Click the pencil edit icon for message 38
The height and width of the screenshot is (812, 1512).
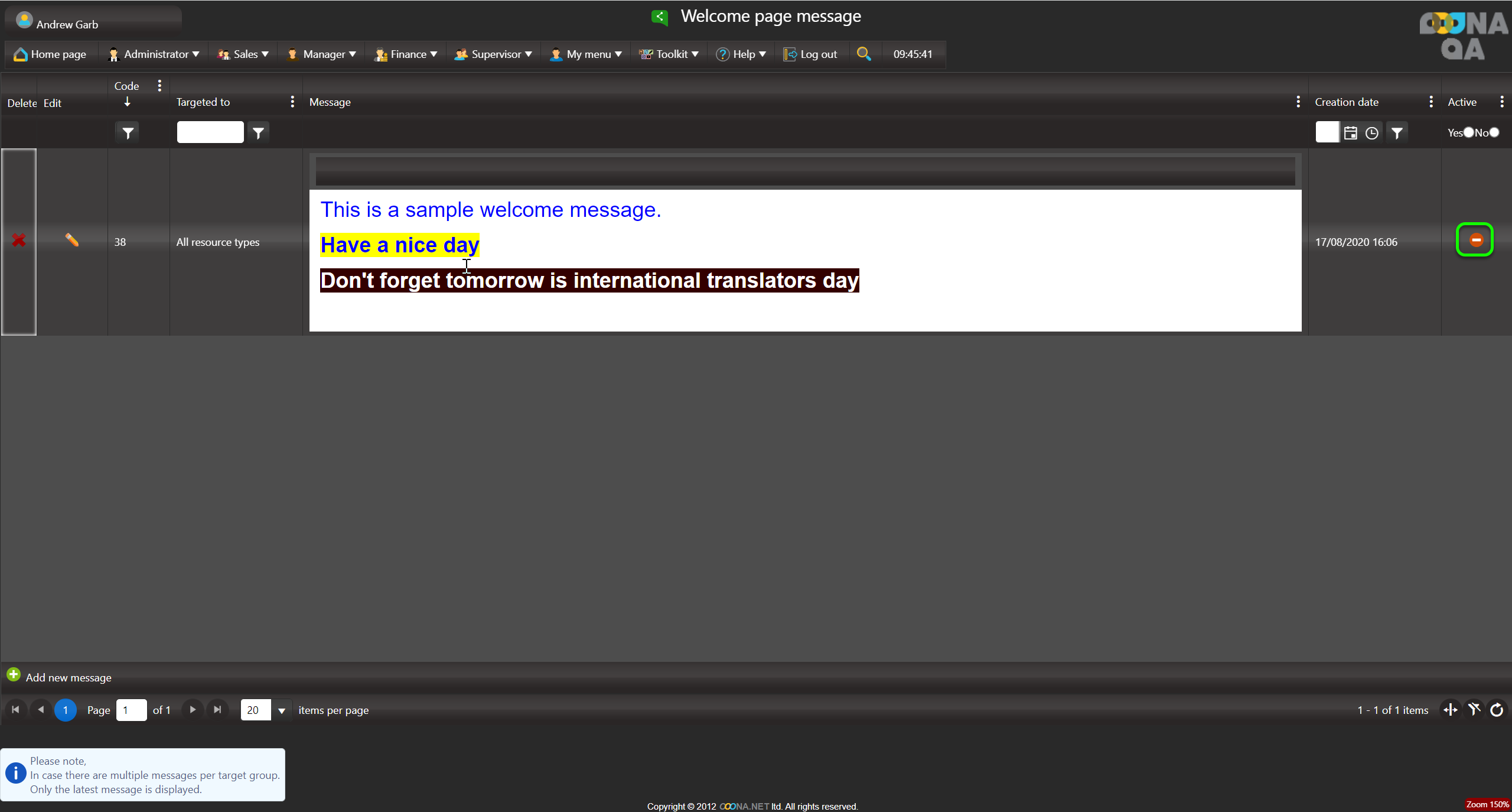click(71, 240)
